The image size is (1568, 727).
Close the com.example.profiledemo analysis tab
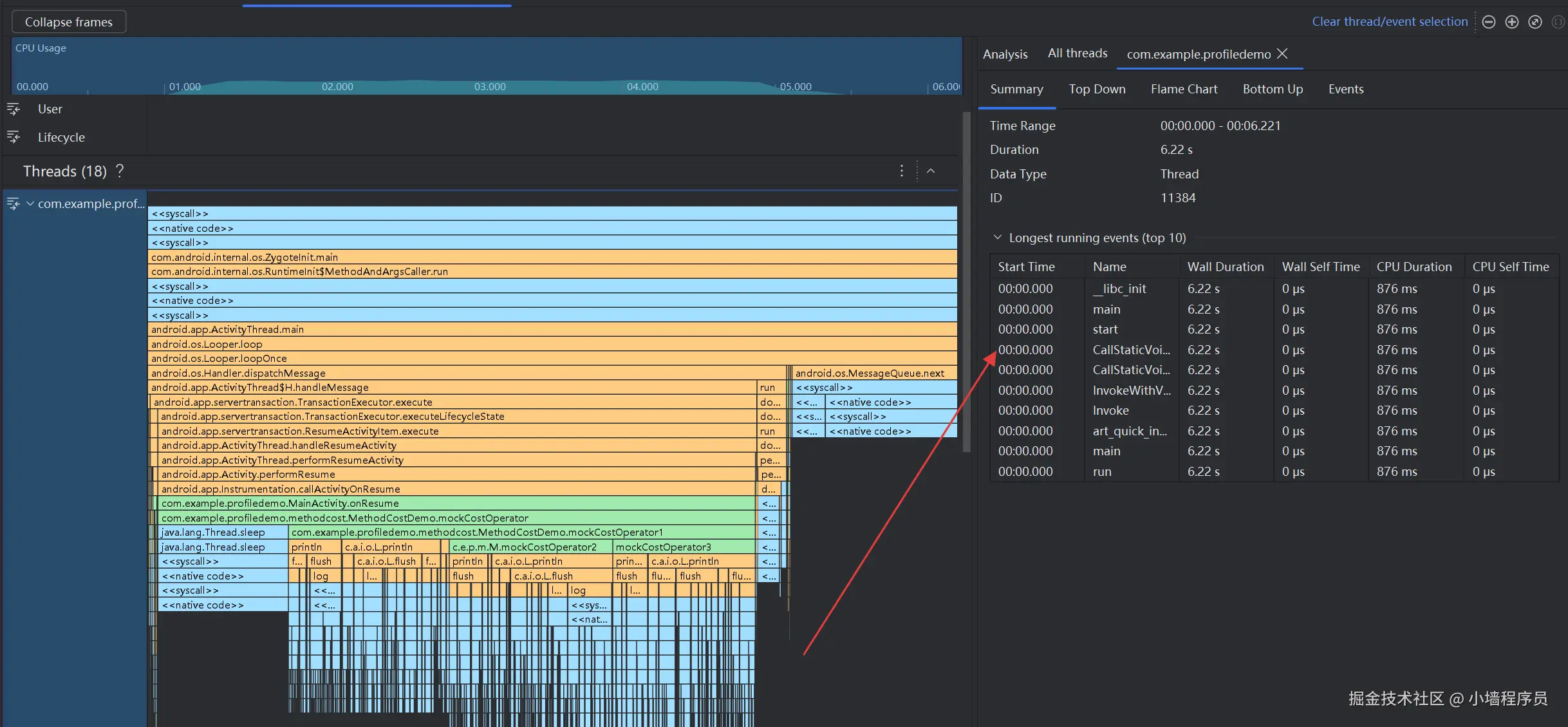(x=1282, y=53)
